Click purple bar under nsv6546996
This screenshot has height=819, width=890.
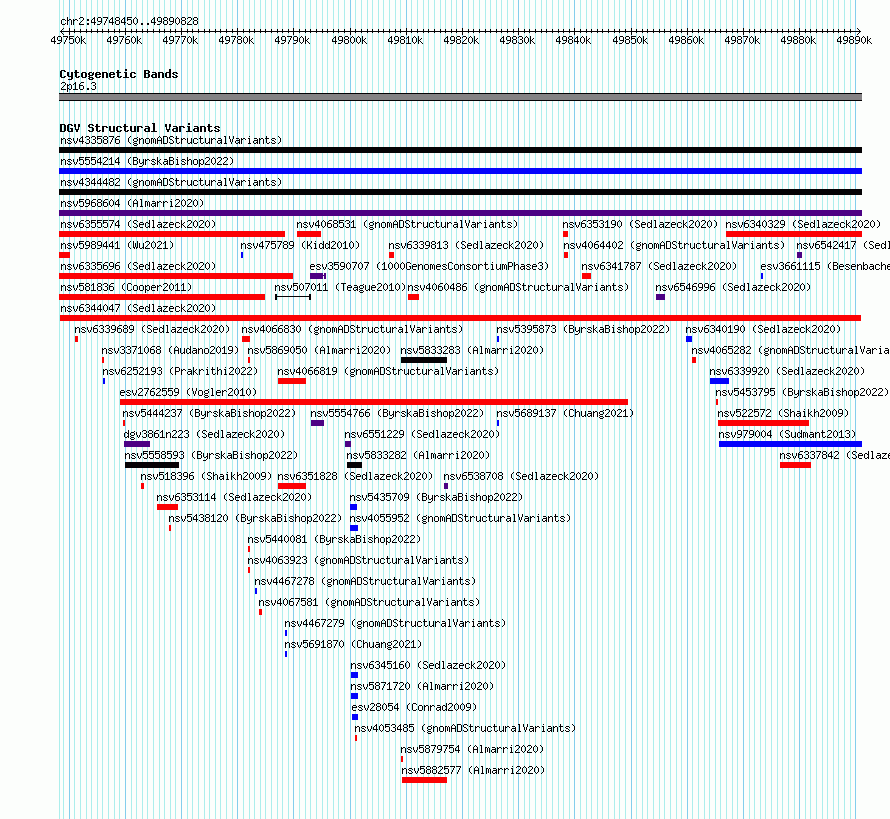[x=660, y=297]
